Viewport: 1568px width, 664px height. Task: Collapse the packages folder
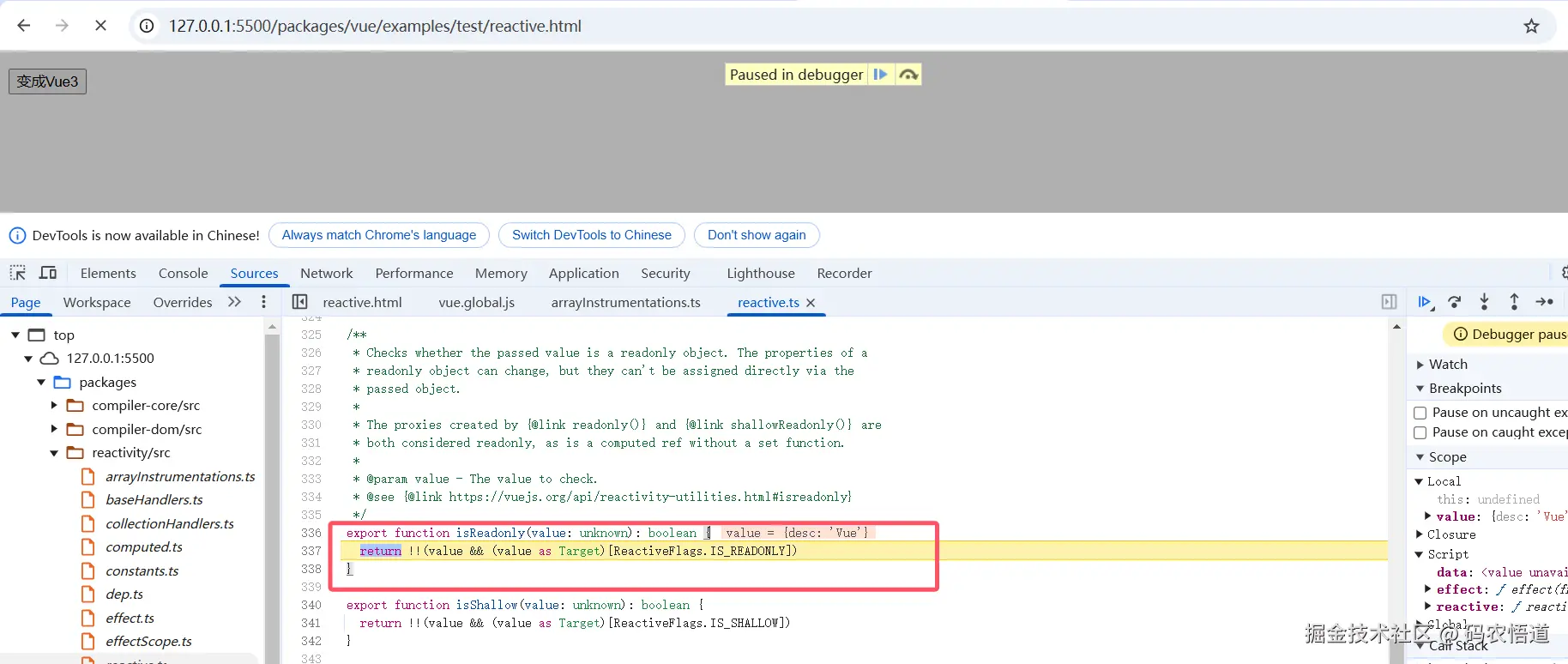(x=41, y=382)
